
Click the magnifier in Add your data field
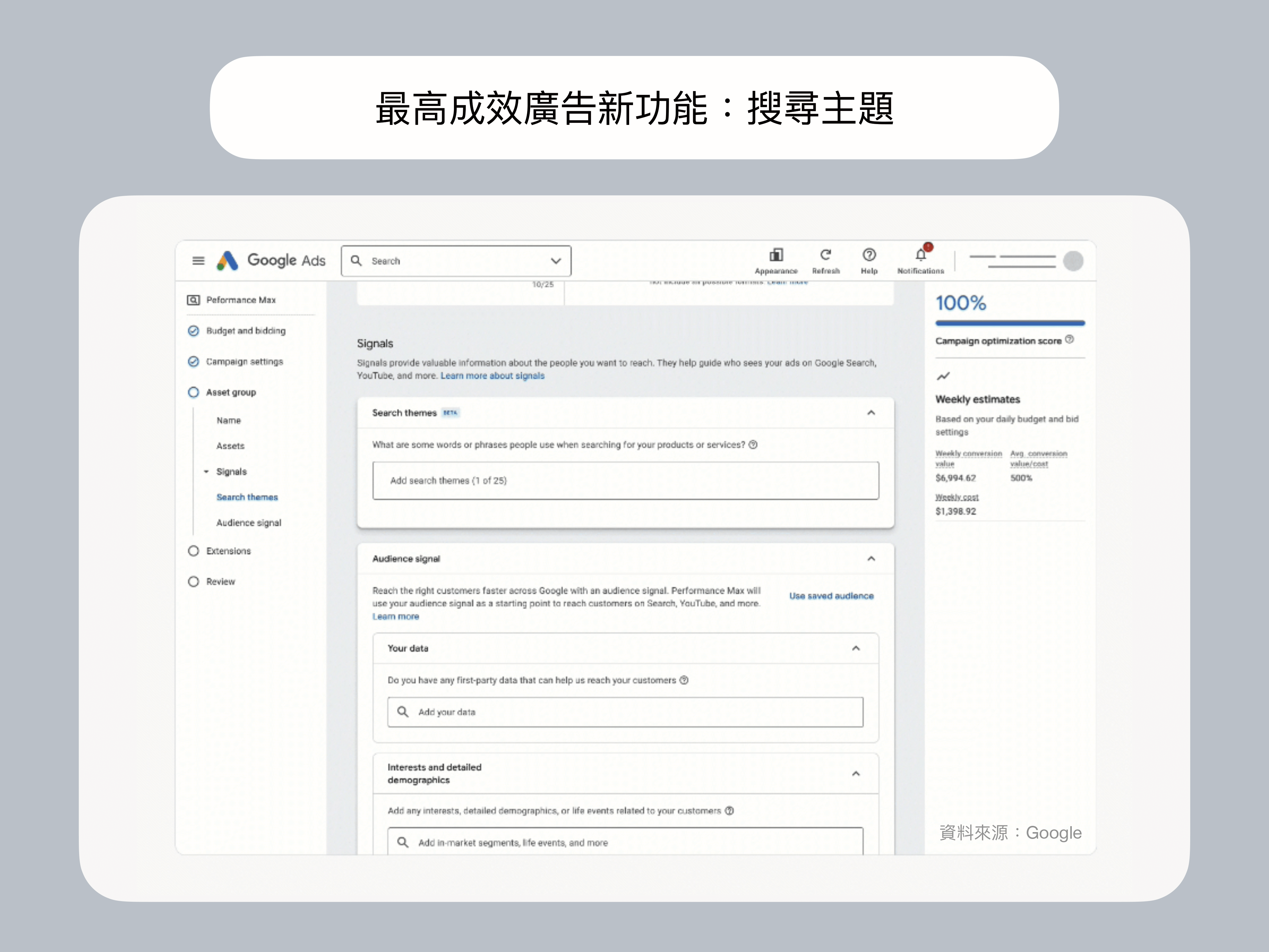click(403, 712)
